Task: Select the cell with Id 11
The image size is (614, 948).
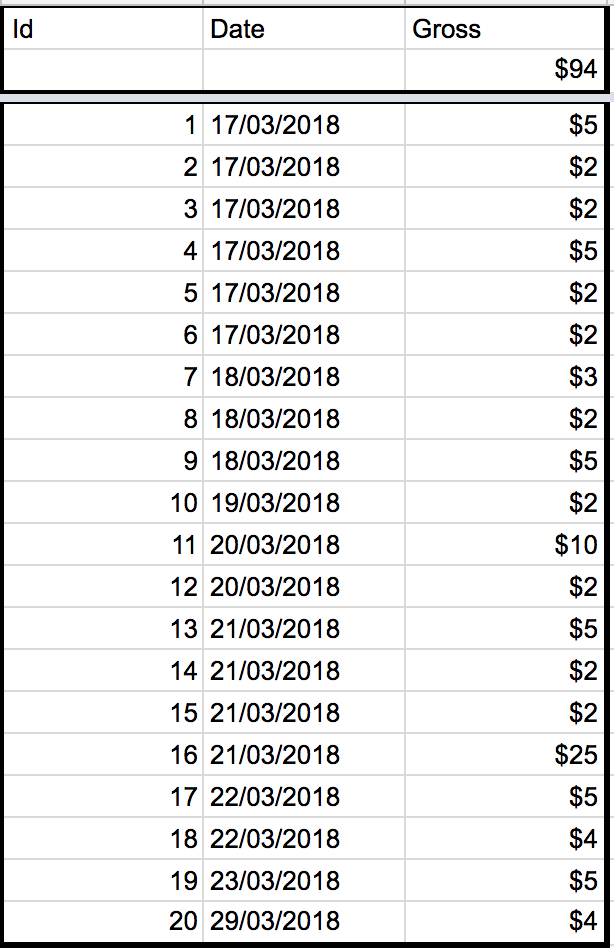Action: [x=103, y=545]
